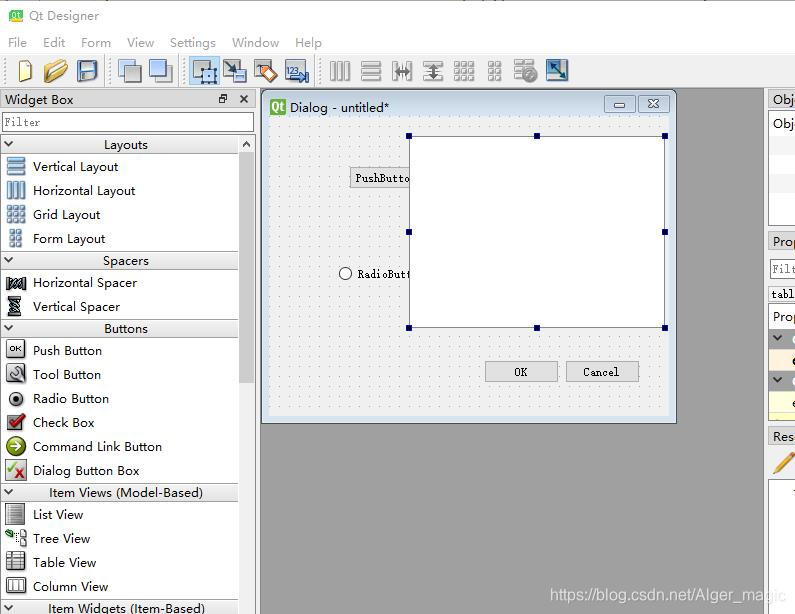Open the Window menu
Screen dimensions: 795x614
click(x=256, y=43)
